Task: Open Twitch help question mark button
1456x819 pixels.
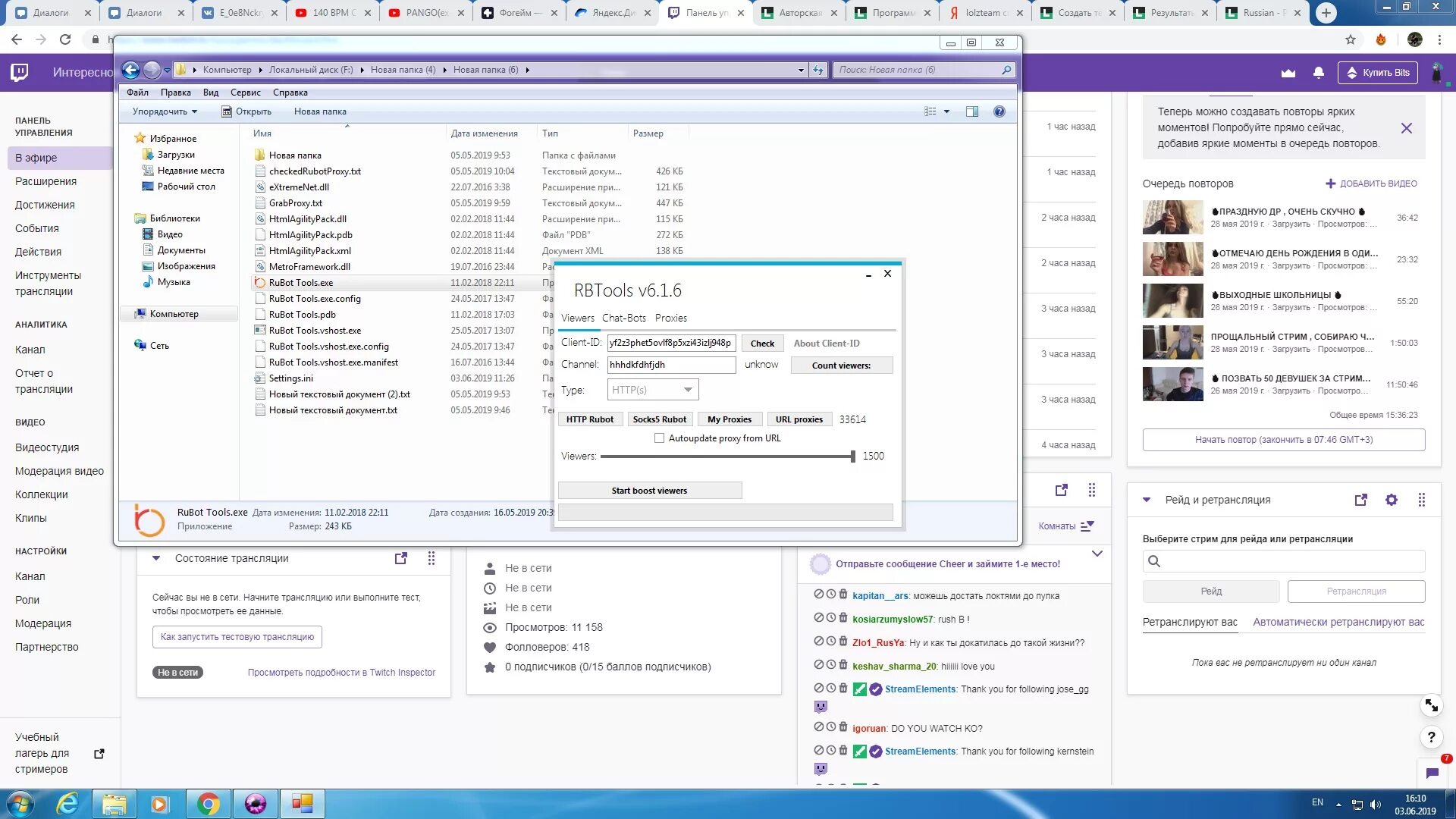Action: pos(1432,737)
